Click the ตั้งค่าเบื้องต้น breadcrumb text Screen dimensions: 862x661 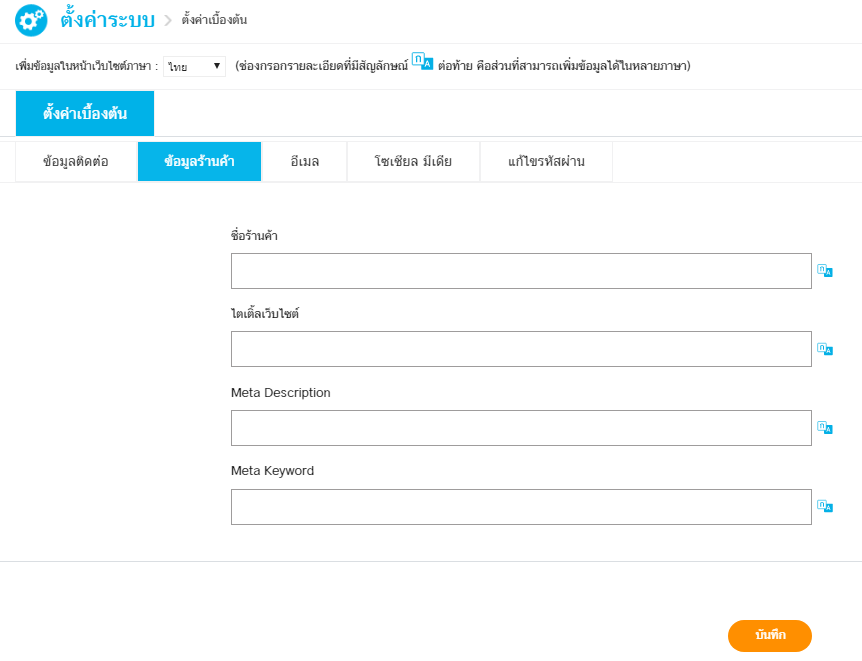click(214, 20)
